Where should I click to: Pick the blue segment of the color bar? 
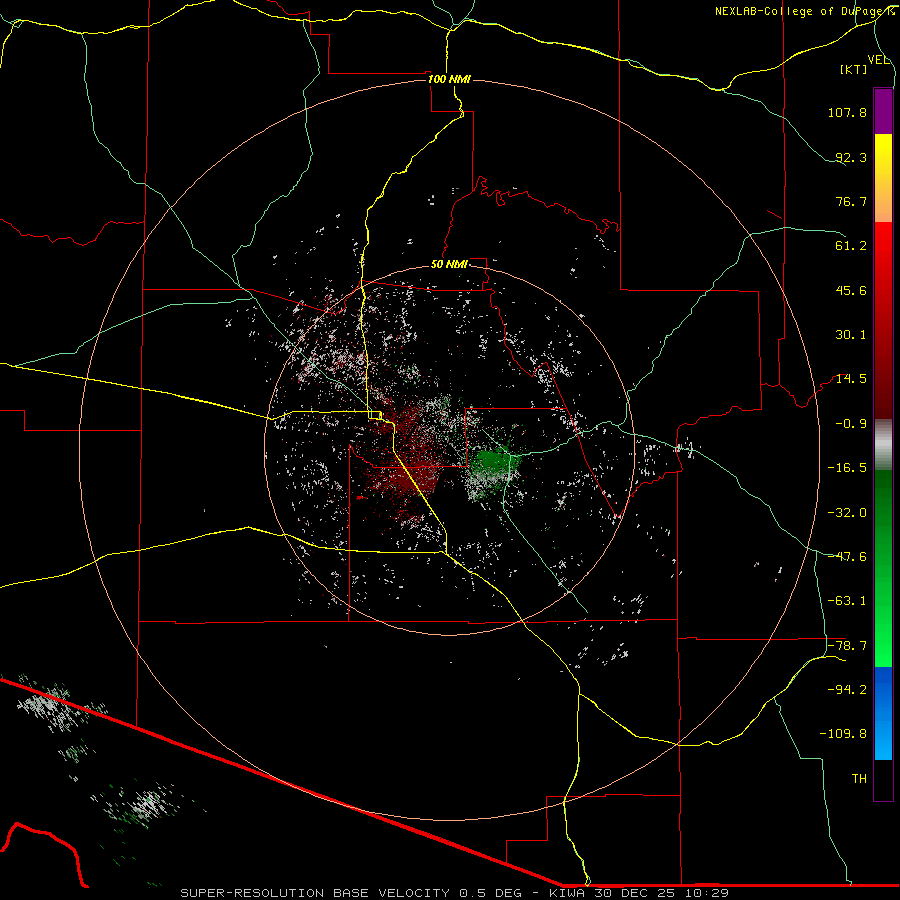pyautogui.click(x=883, y=712)
